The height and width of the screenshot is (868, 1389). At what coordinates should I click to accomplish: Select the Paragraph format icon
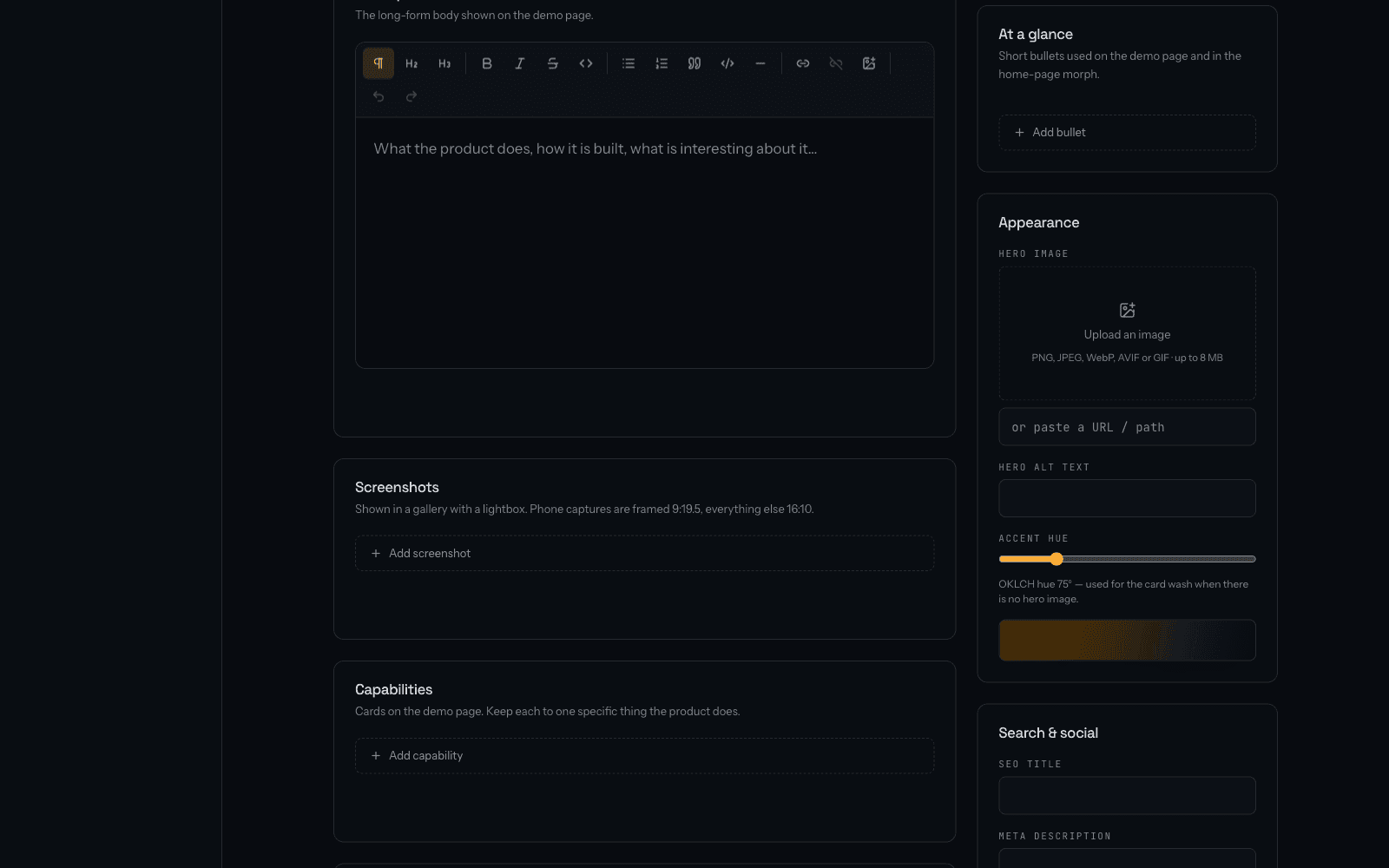[x=379, y=63]
